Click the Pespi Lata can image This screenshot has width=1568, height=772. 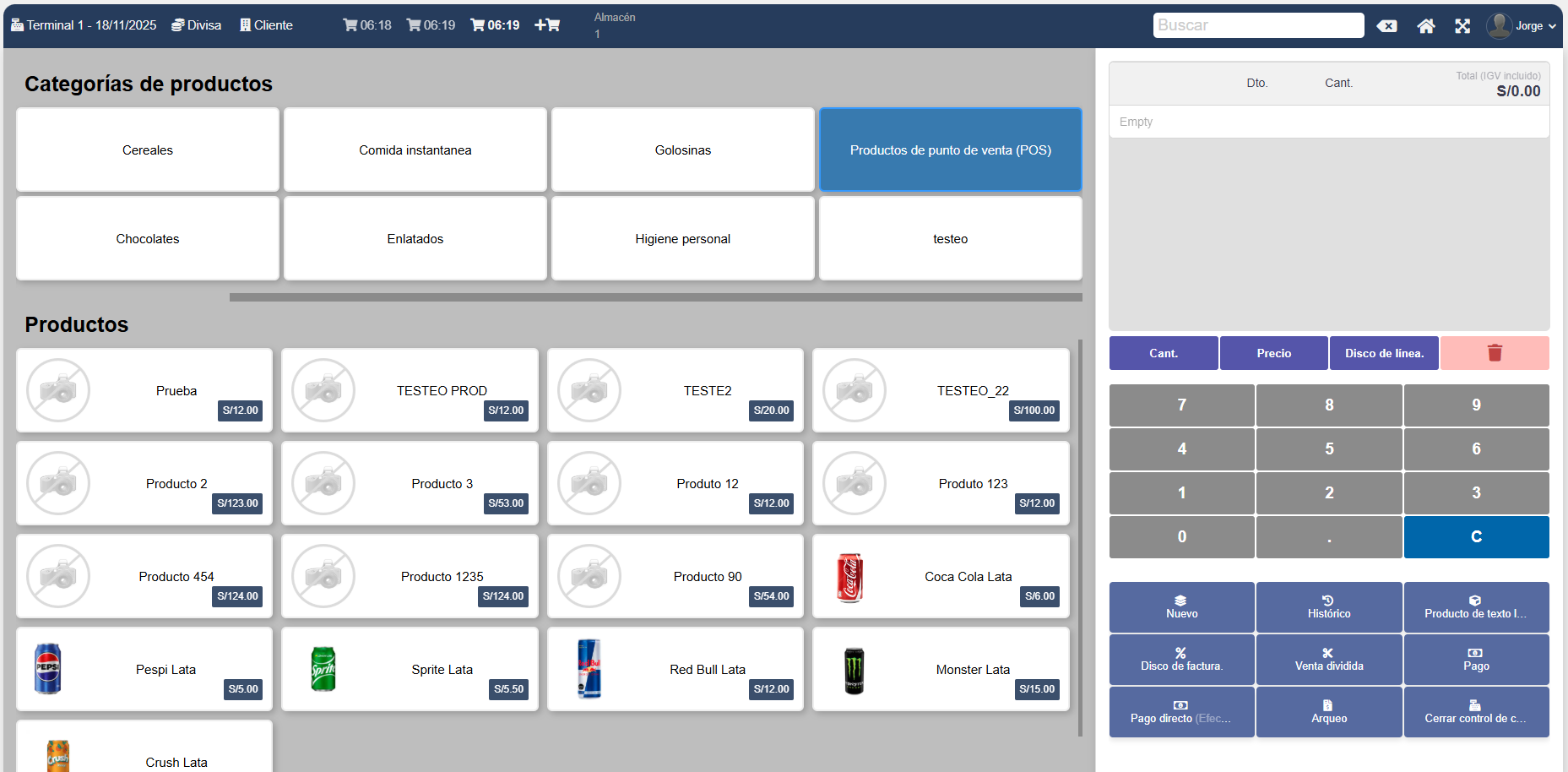48,669
